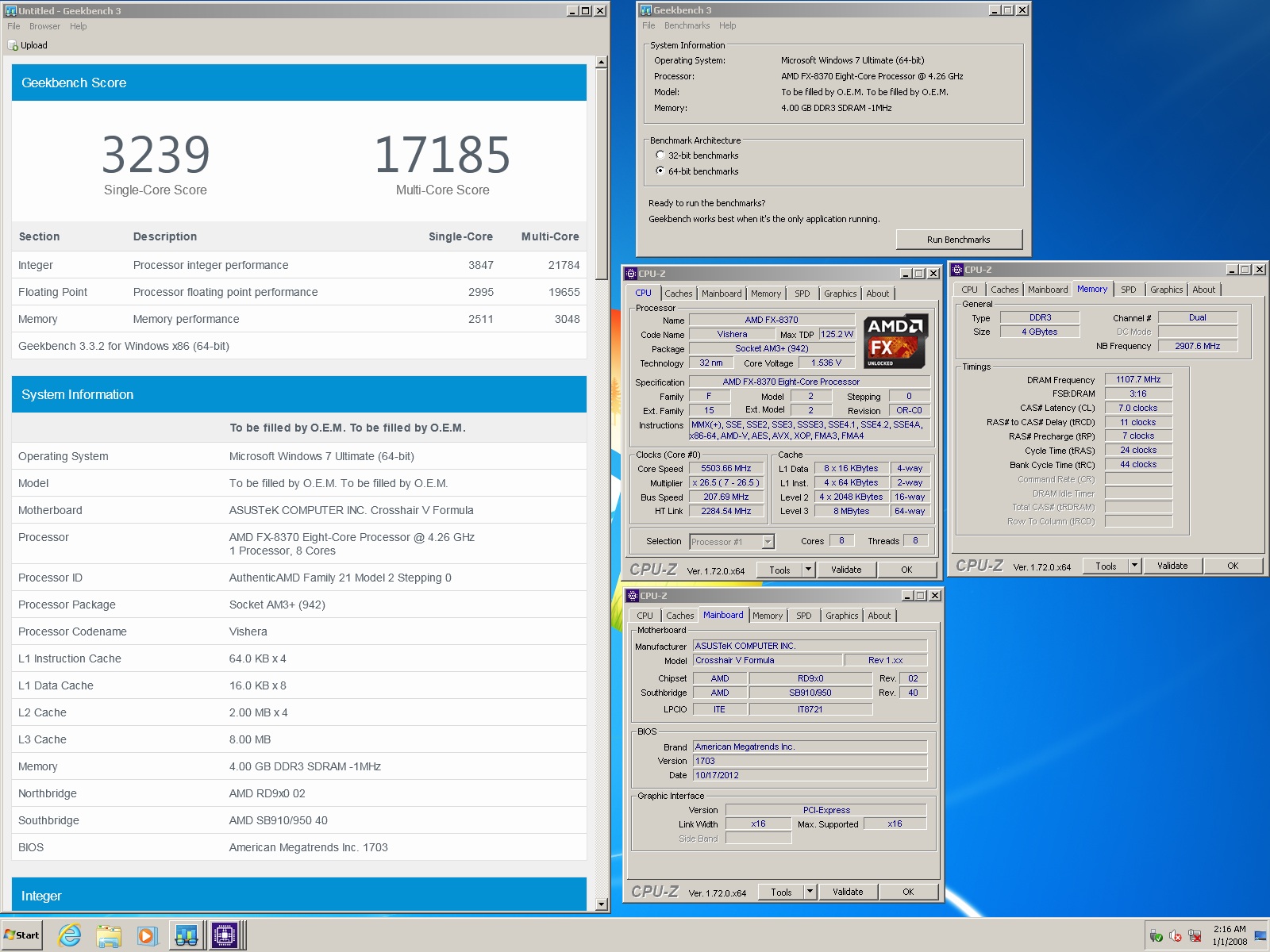Click Untitled Geekbench 3 window title icon
Screen dimensions: 1270x952
point(11,11)
